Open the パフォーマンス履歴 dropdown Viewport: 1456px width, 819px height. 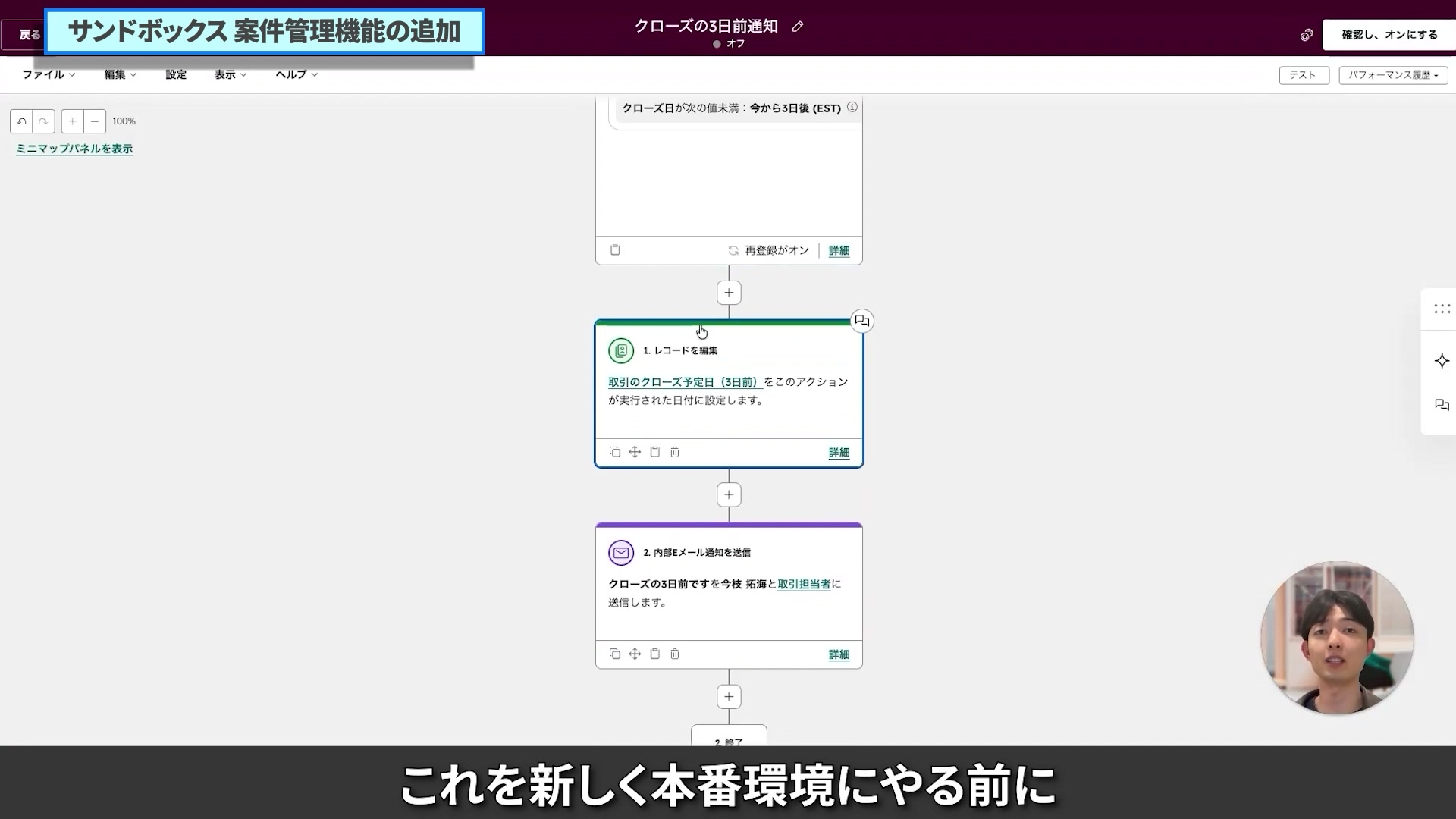point(1392,75)
